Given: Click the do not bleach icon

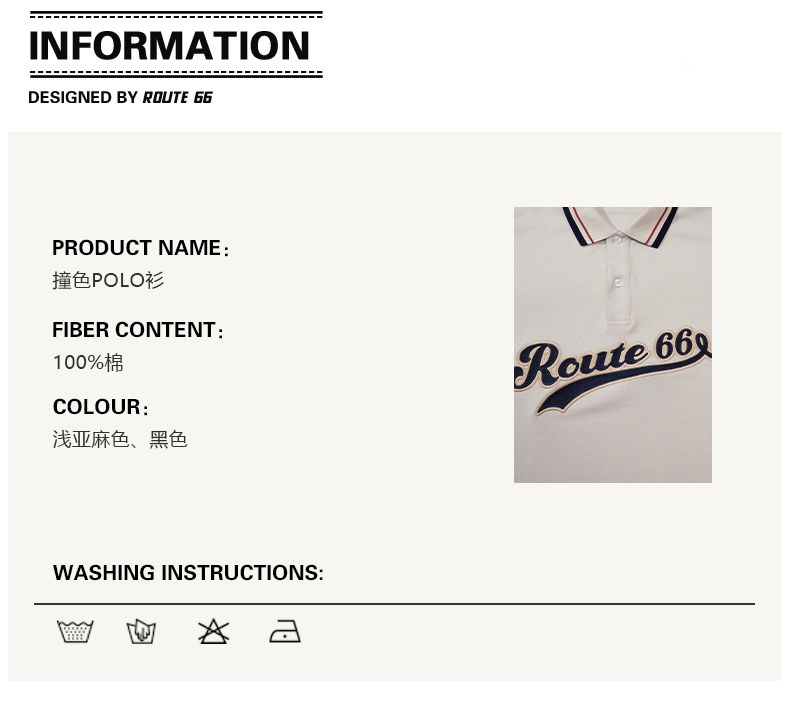Looking at the screenshot, I should [213, 631].
